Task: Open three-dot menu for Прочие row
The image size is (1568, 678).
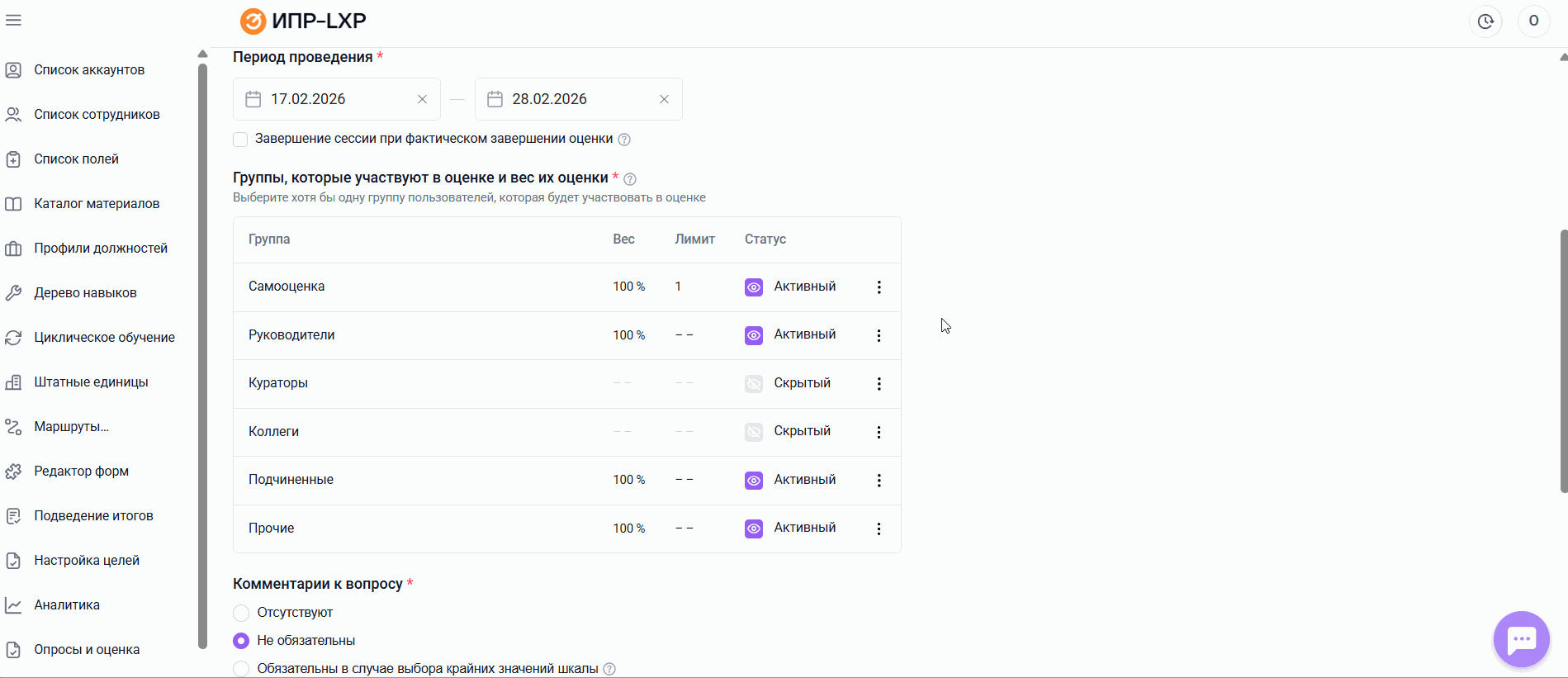Action: 879,529
